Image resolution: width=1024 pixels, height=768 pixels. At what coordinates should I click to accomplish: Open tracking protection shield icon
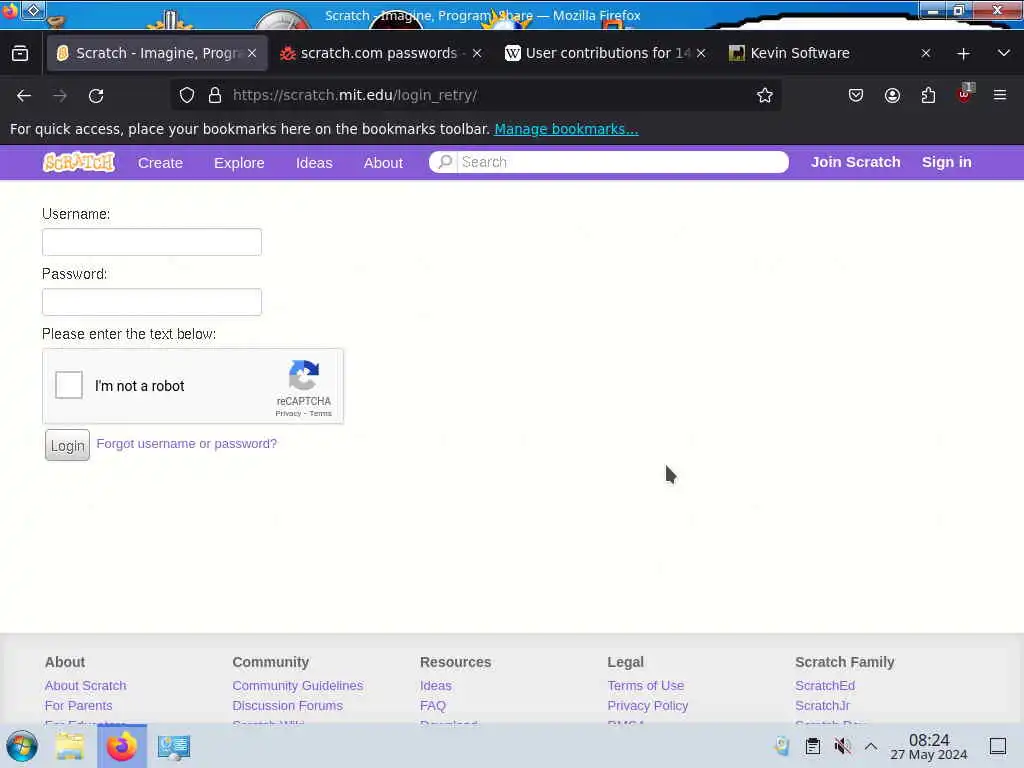[x=187, y=95]
